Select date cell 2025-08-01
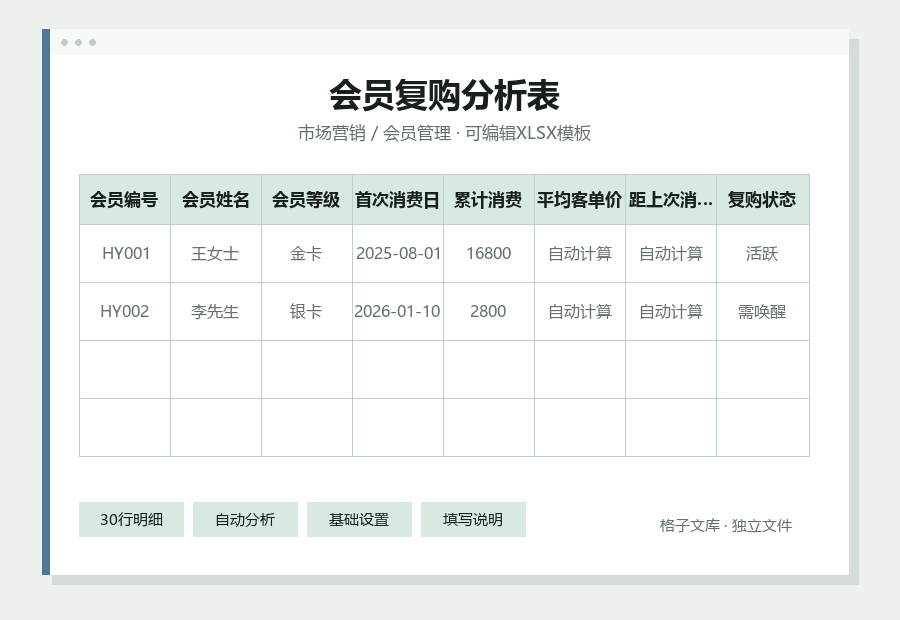This screenshot has height=620, width=900. pyautogui.click(x=398, y=254)
